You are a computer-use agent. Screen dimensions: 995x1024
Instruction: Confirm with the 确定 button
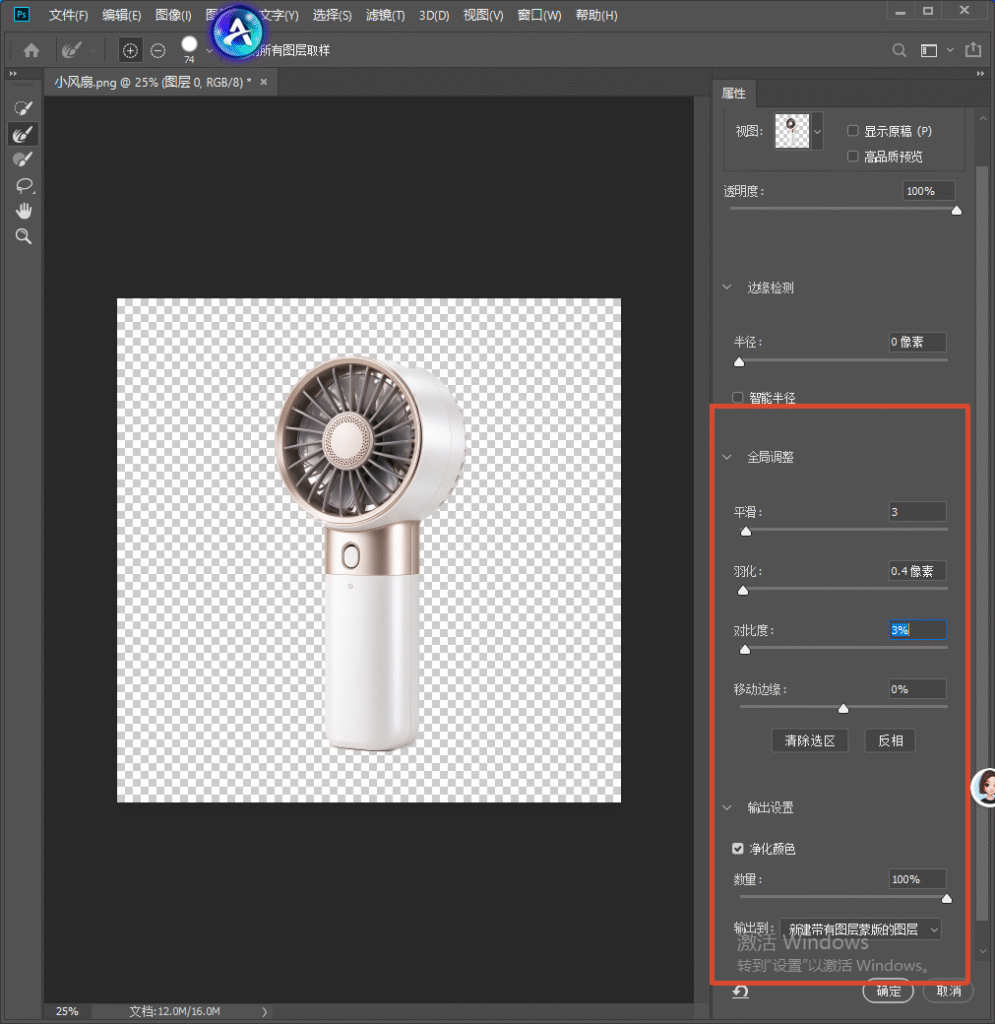click(x=888, y=991)
